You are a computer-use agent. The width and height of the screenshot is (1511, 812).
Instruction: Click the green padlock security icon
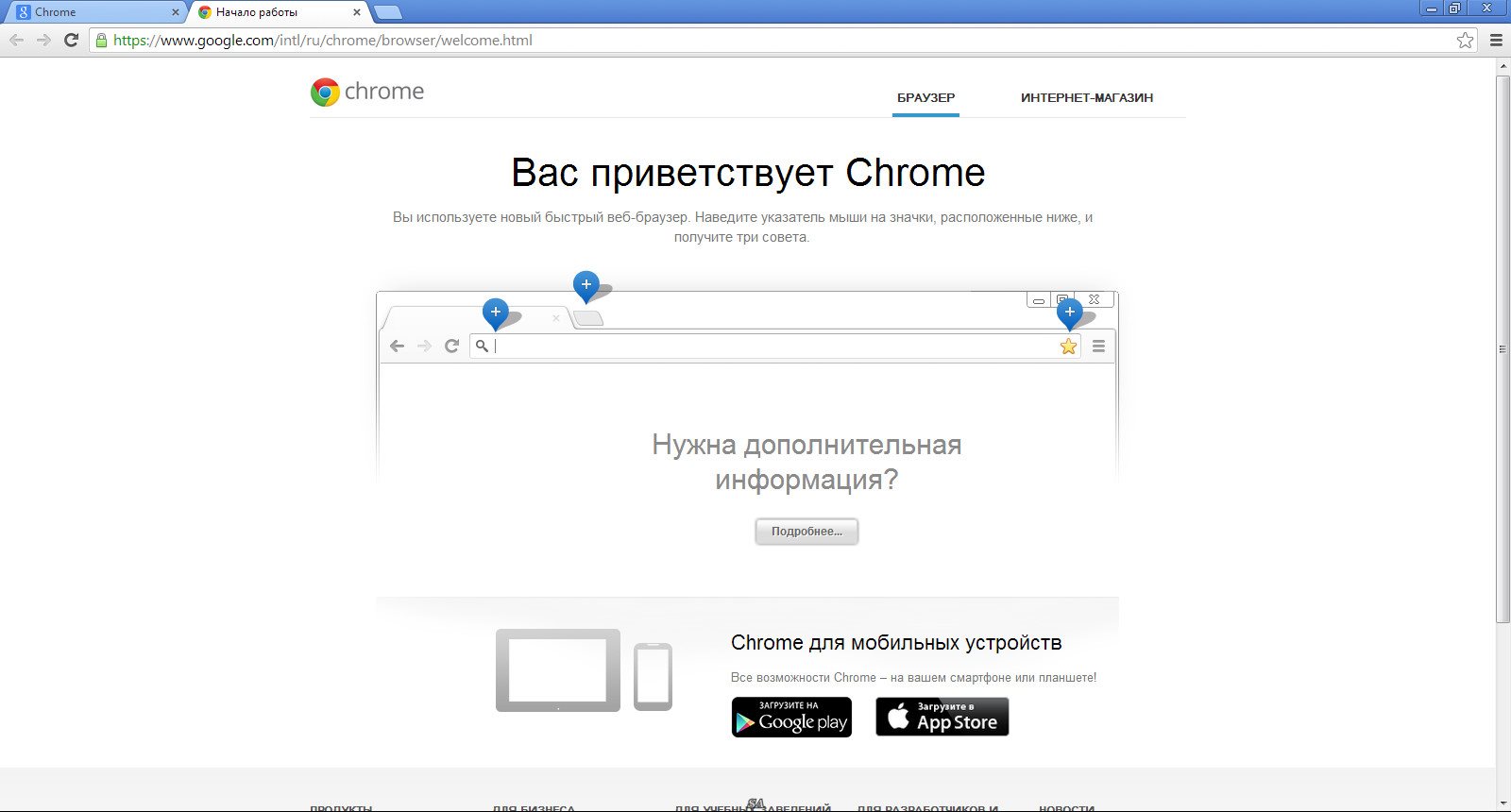[102, 40]
